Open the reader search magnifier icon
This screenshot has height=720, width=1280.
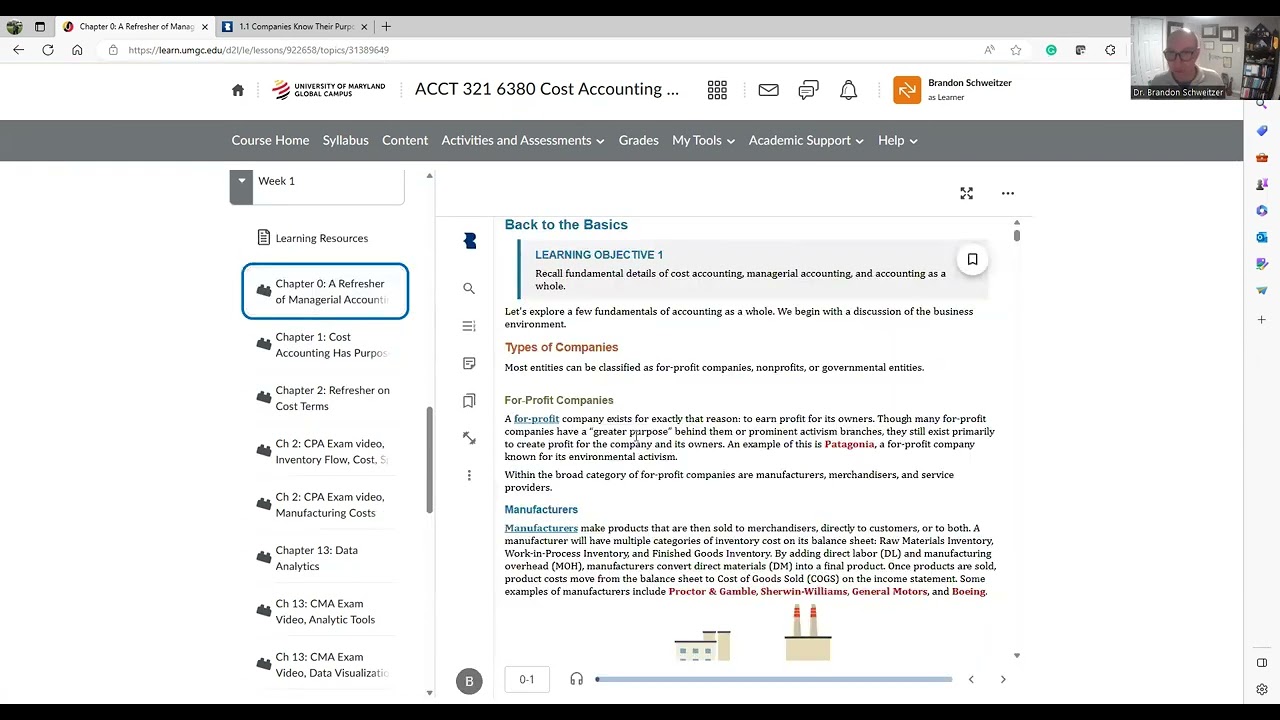point(469,288)
